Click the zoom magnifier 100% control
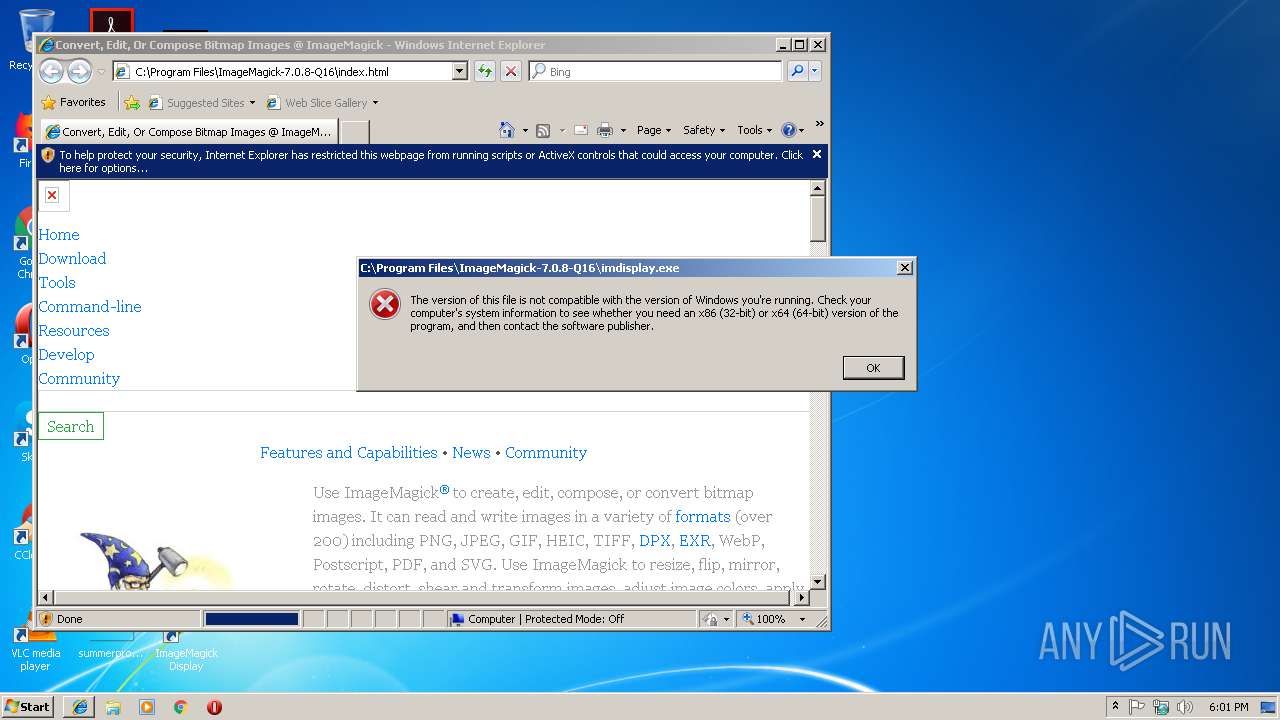1280x720 pixels. [765, 619]
